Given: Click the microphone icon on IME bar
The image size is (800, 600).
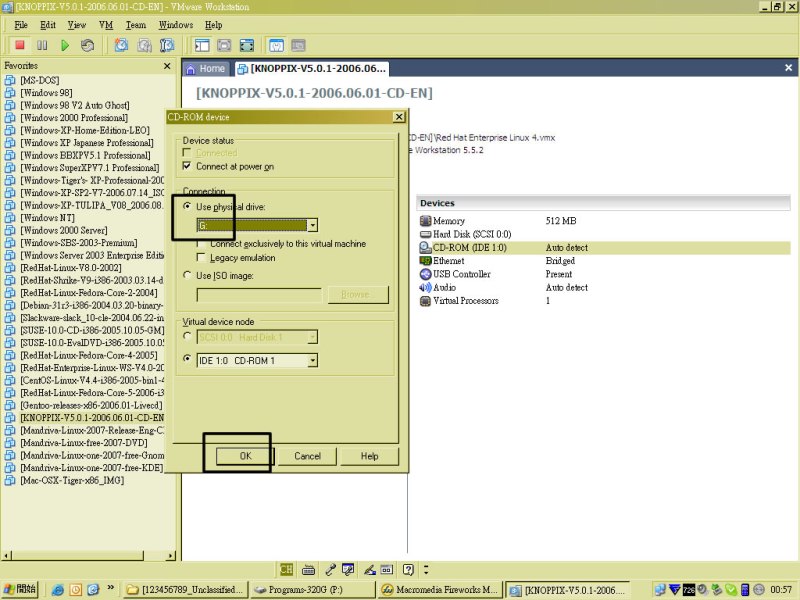Looking at the screenshot, I should coord(330,569).
